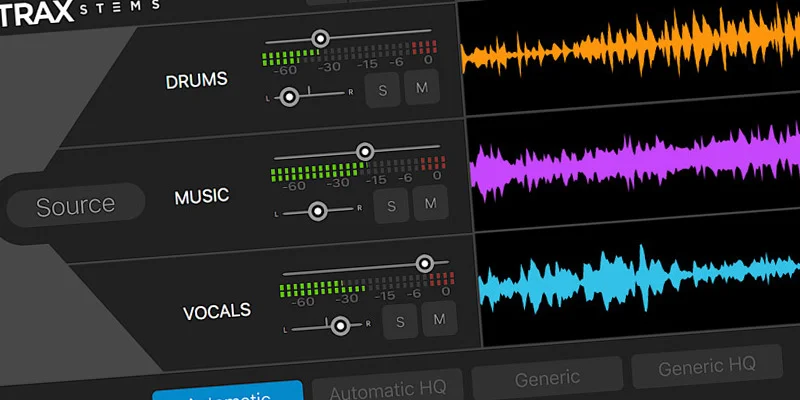This screenshot has width=800, height=400.
Task: Solo the VOCALS stem
Action: 400,321
